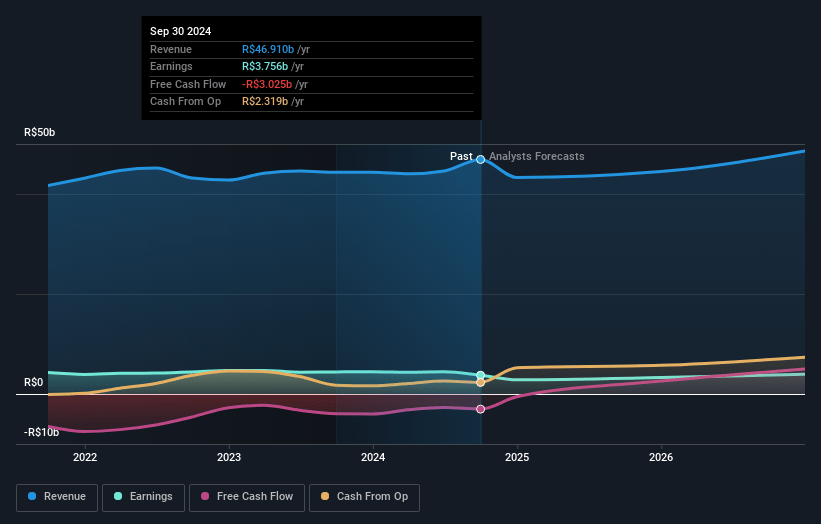
Task: Toggle the Free Cash Flow legend series
Action: pos(247,497)
